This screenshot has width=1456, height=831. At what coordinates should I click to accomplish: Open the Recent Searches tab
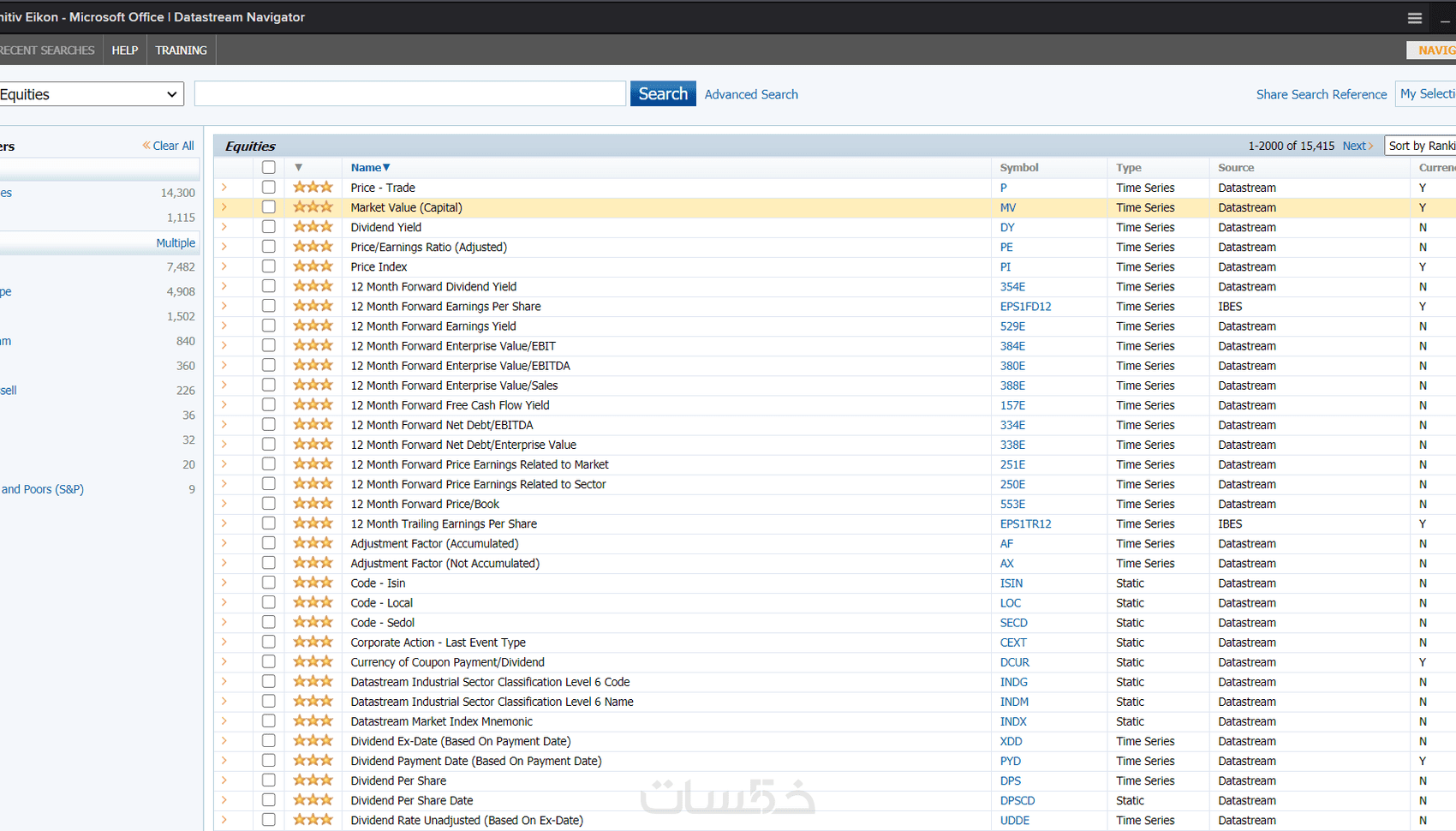[47, 51]
